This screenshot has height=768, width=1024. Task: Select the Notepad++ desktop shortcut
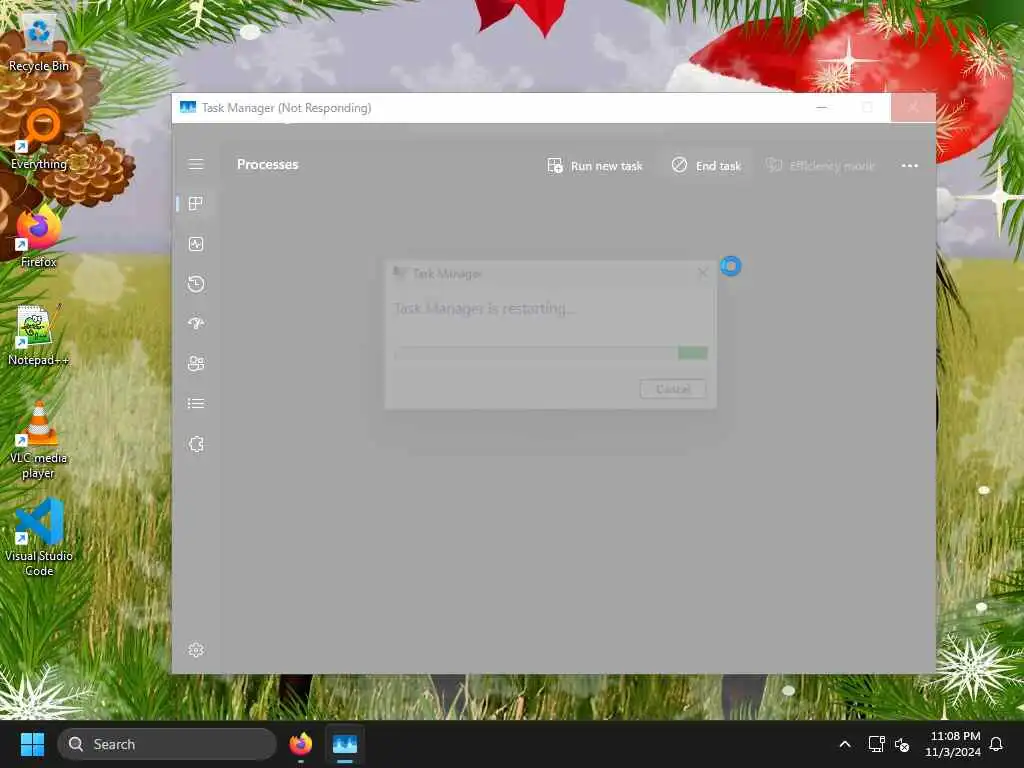pos(38,335)
